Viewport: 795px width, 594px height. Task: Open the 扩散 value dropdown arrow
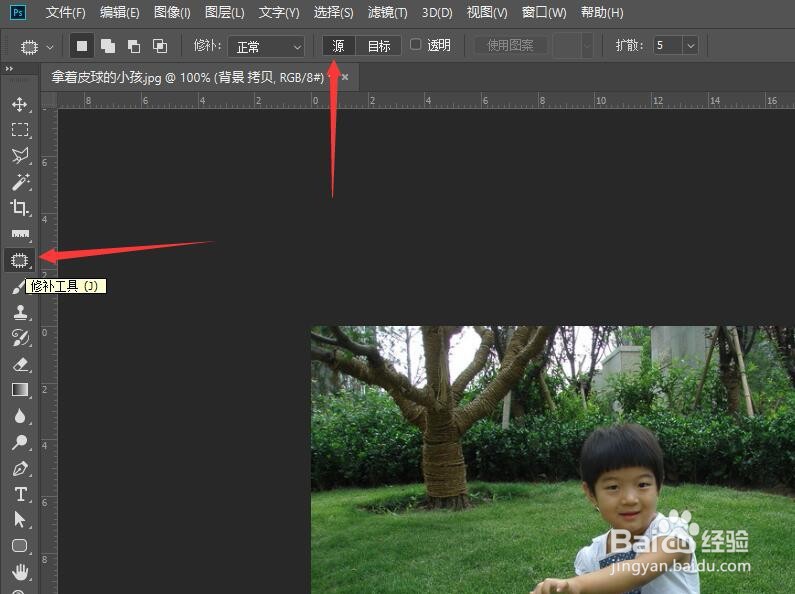tap(691, 46)
